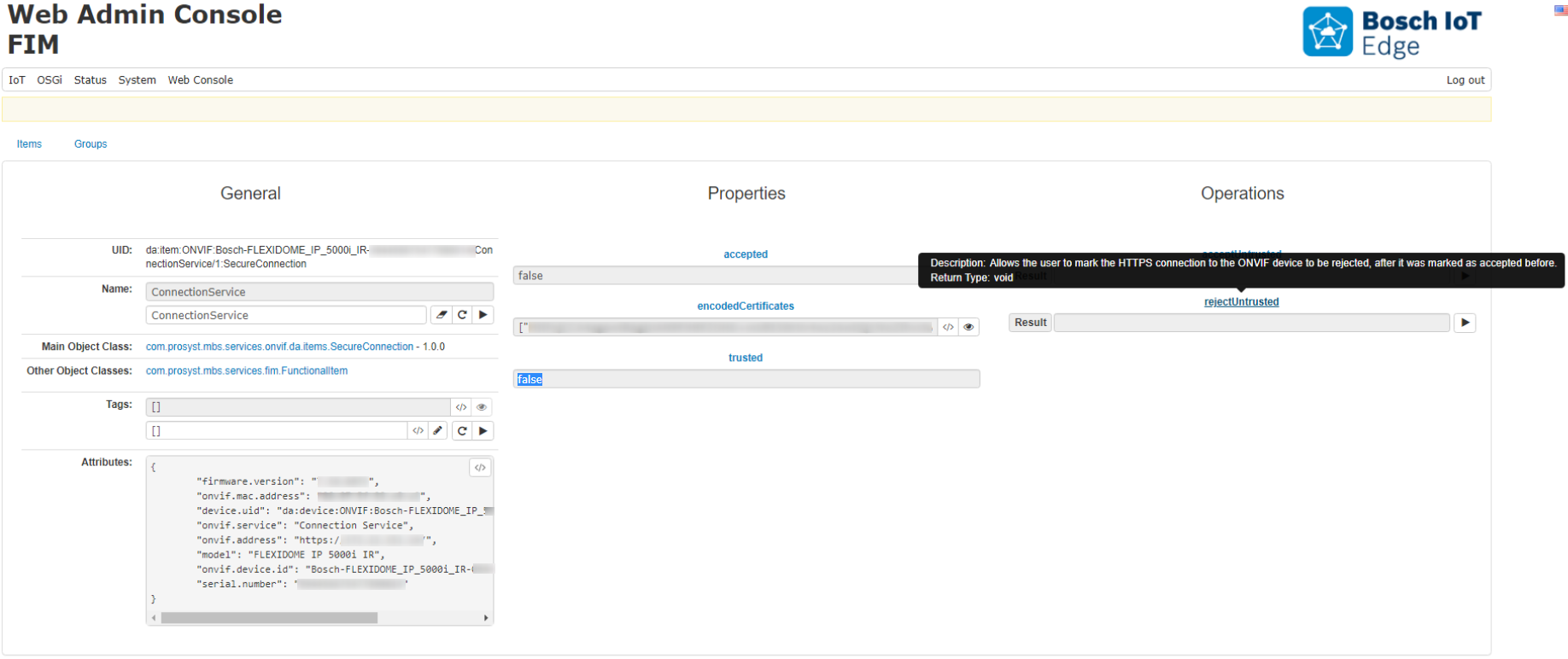Click the eraser icon beside the Name field
This screenshot has width=1568, height=659.
tap(442, 315)
